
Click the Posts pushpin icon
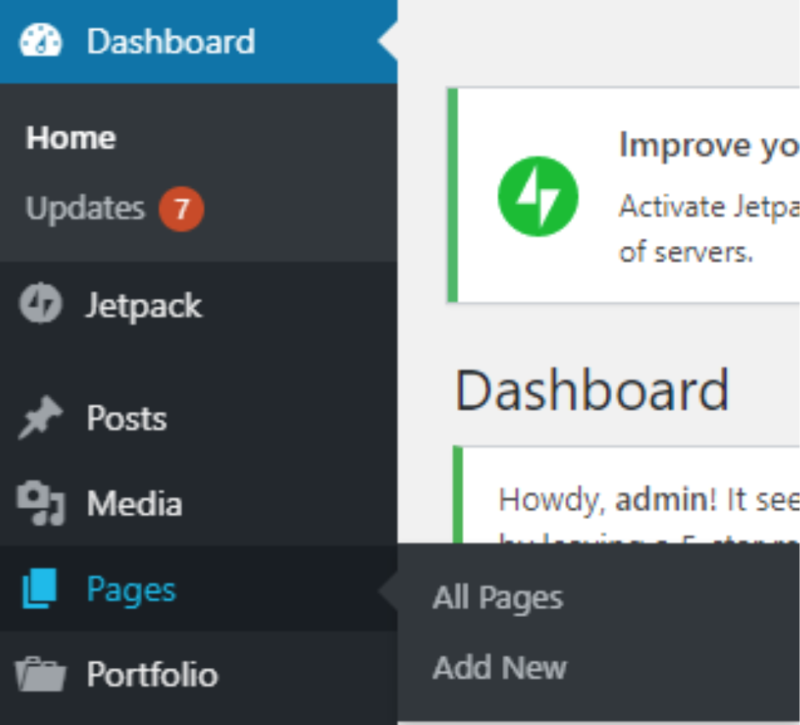[x=41, y=418]
